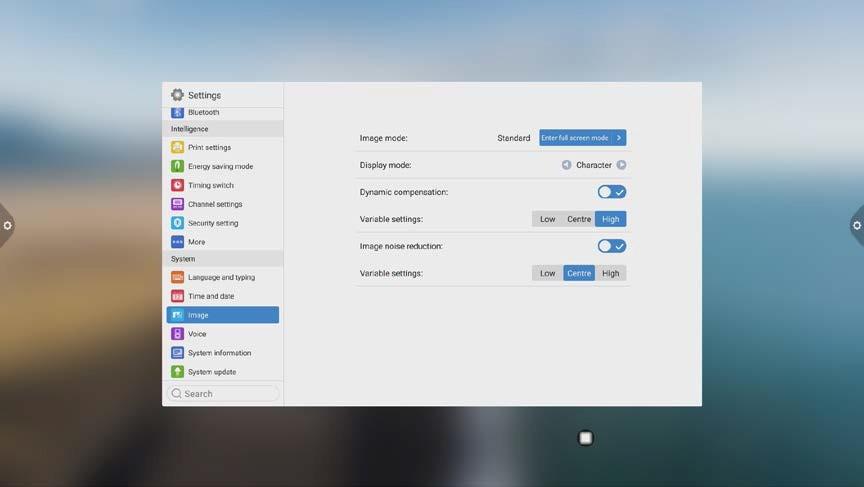
Task: Set dynamic compensation level to Low
Action: click(x=547, y=219)
